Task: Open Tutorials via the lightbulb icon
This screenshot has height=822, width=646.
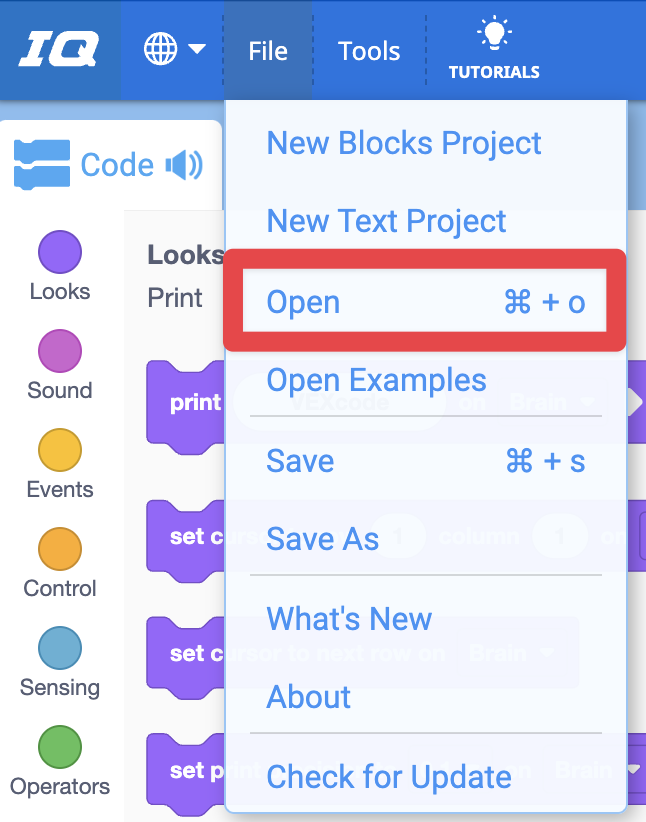Action: click(495, 47)
